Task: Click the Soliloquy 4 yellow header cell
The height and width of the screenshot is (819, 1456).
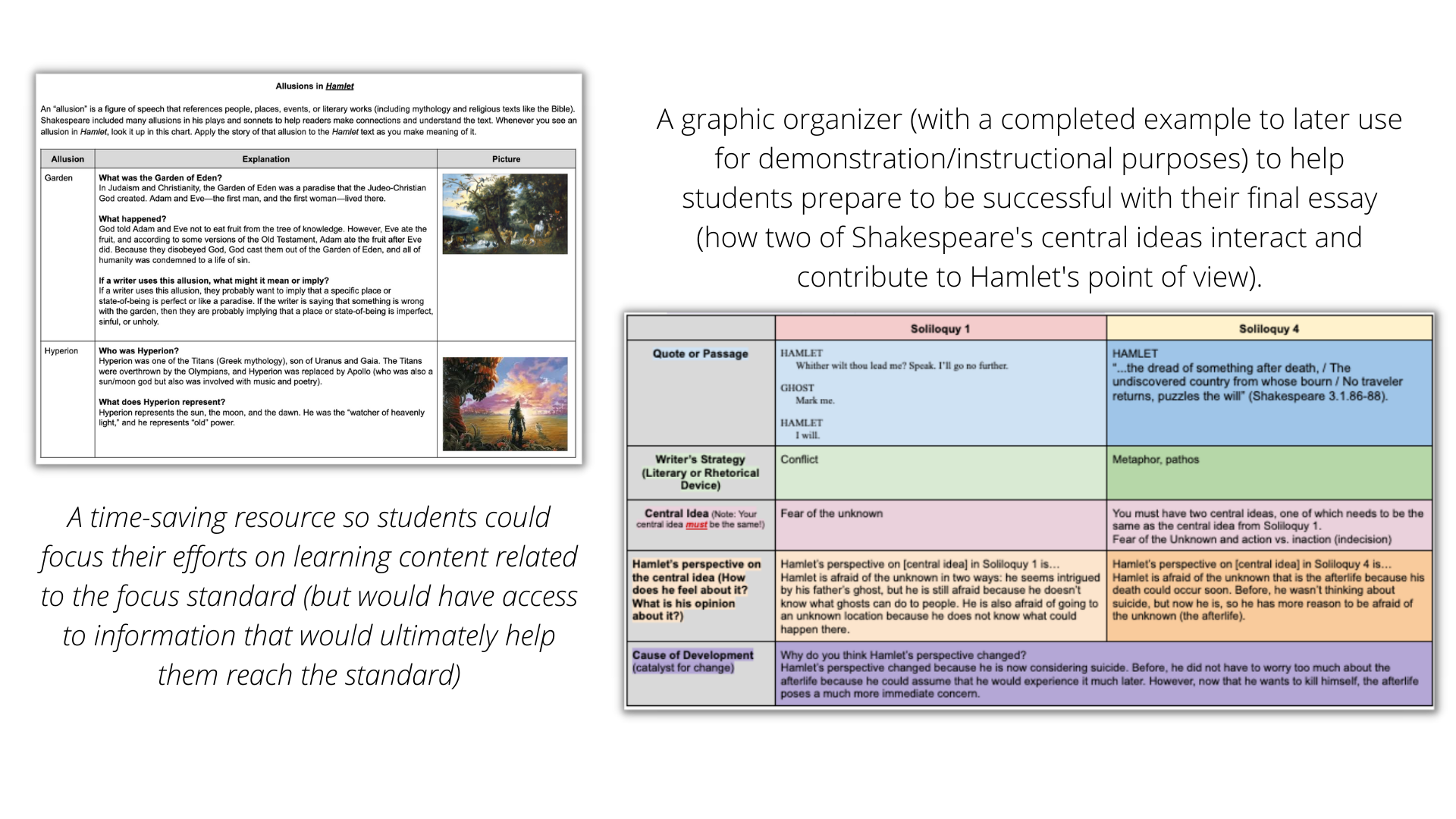Action: coord(1269,329)
